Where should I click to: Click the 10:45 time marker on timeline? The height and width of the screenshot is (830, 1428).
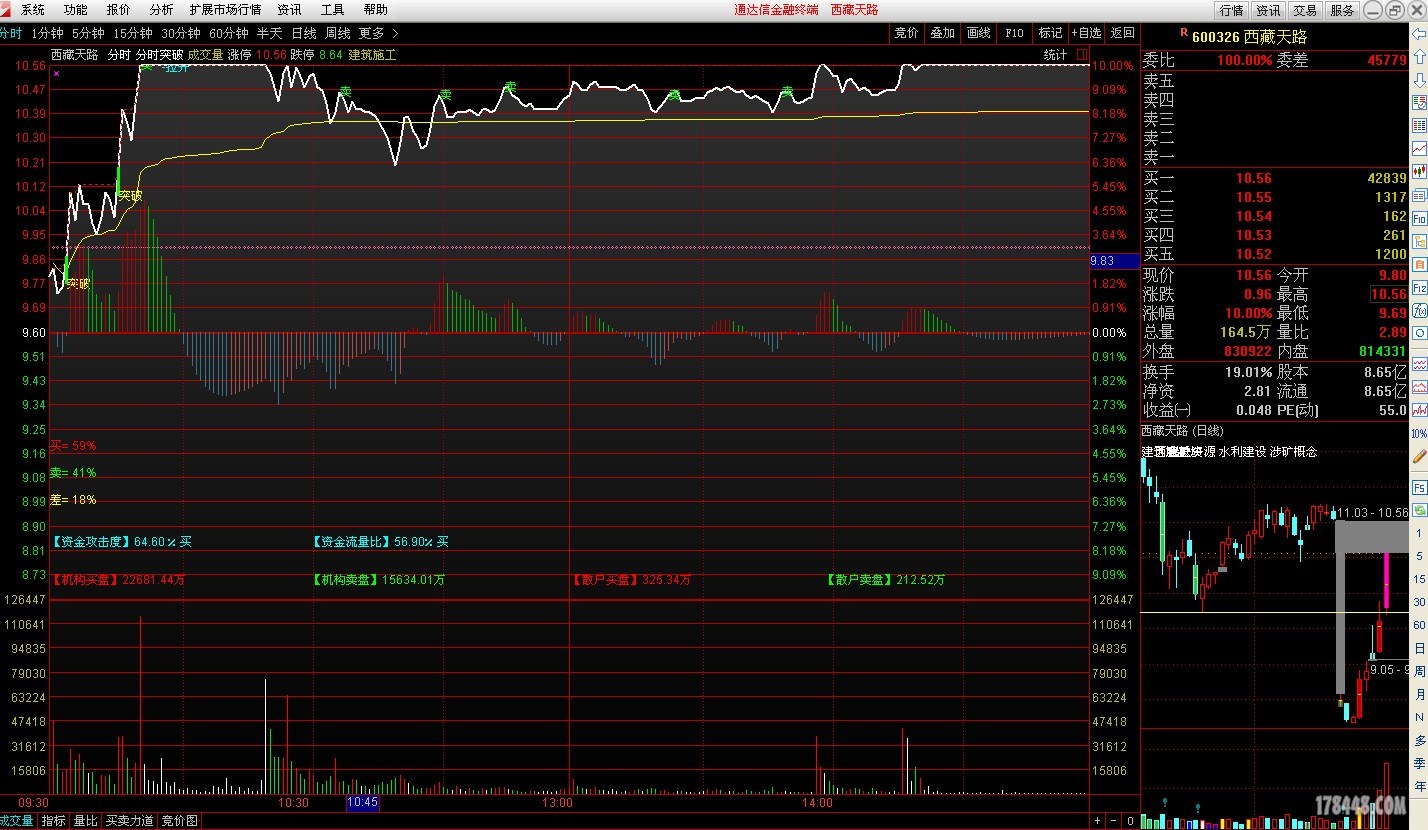coord(362,802)
